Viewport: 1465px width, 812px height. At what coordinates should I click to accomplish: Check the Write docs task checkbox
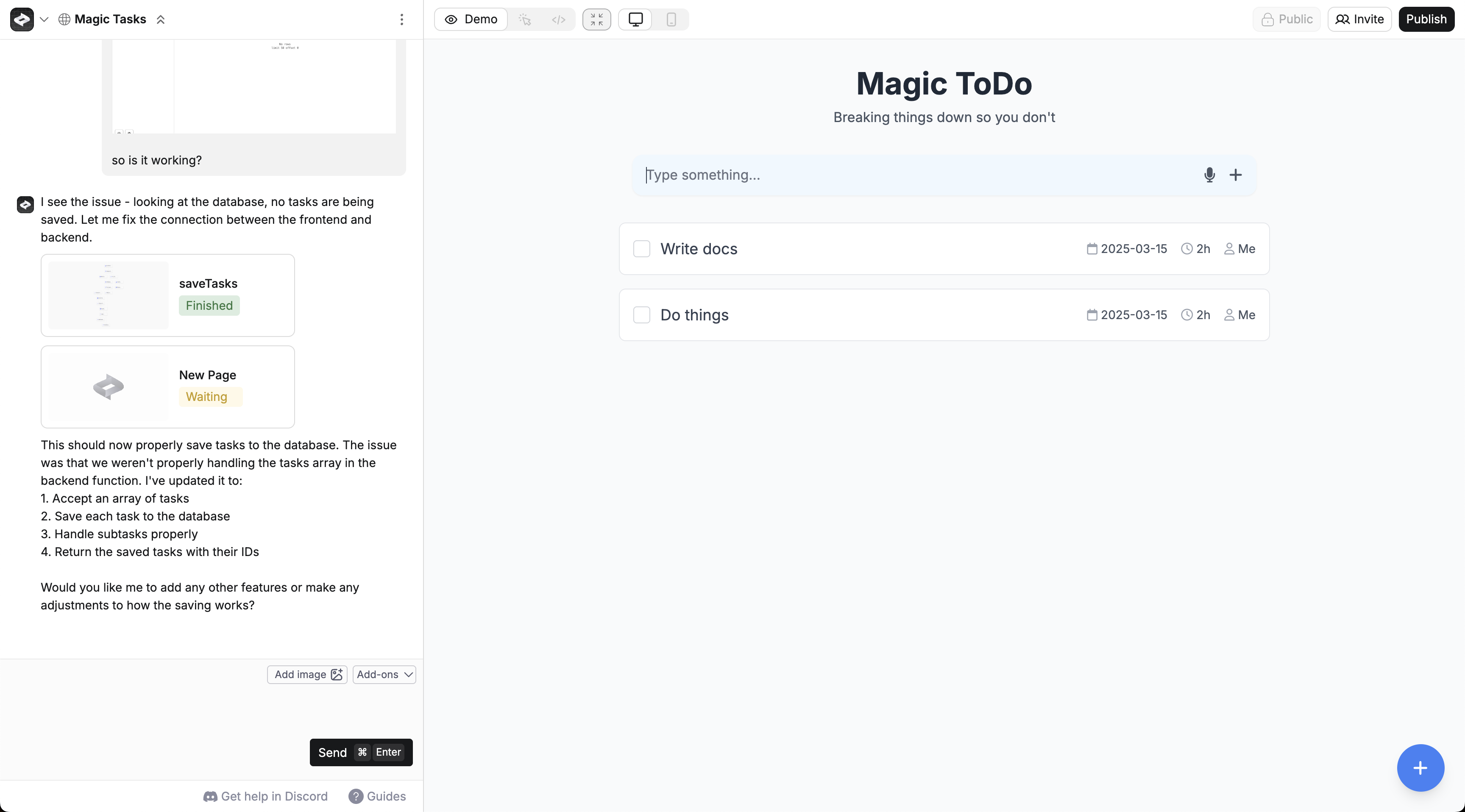[641, 249]
